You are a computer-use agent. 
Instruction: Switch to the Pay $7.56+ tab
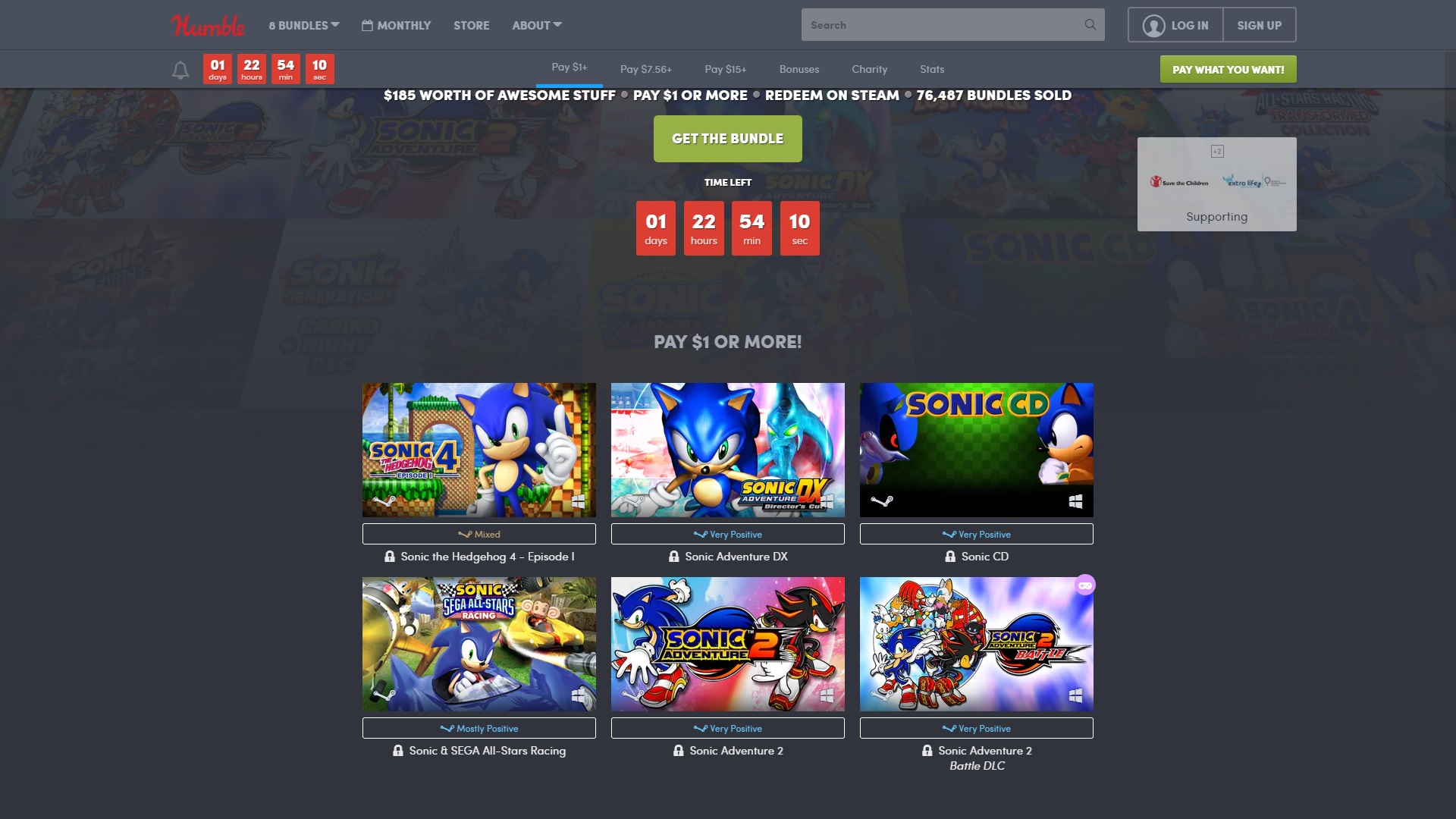point(646,69)
